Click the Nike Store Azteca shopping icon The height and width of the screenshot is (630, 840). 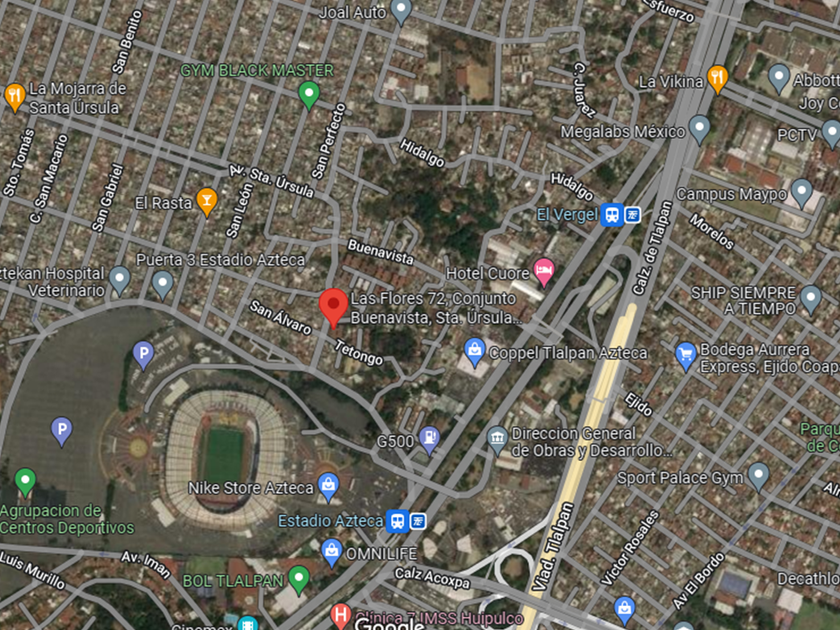pos(328,487)
